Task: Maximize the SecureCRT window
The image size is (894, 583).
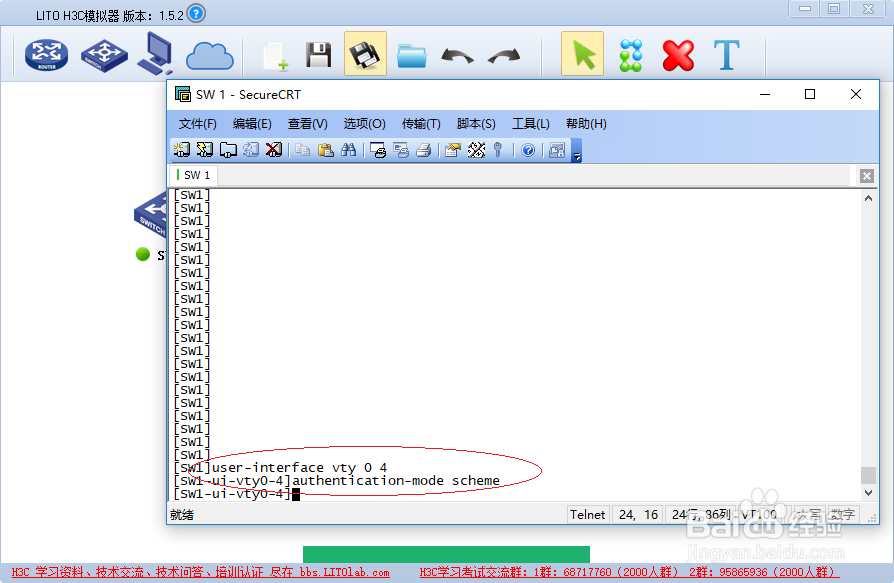Action: 810,94
